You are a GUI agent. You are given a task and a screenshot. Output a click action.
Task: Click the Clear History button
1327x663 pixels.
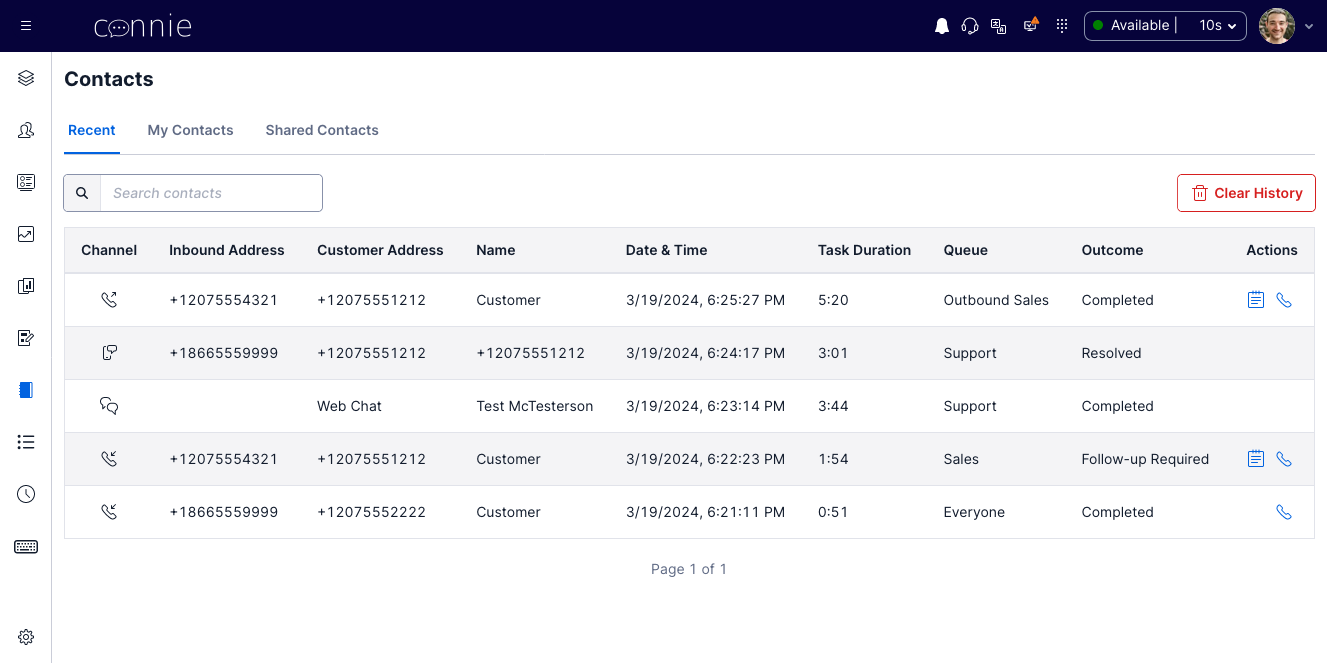click(1246, 193)
